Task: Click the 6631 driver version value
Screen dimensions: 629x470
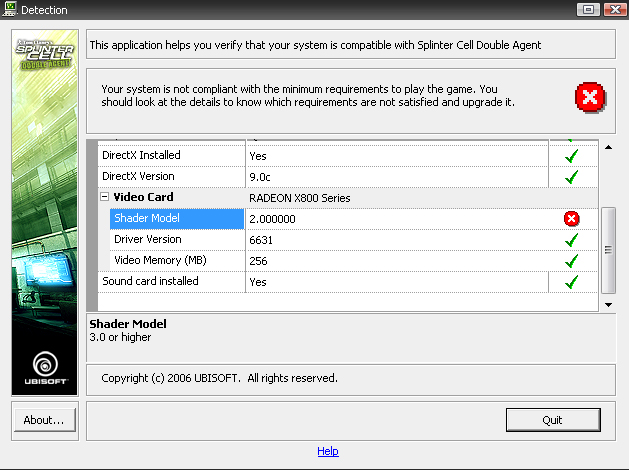Action: 261,240
